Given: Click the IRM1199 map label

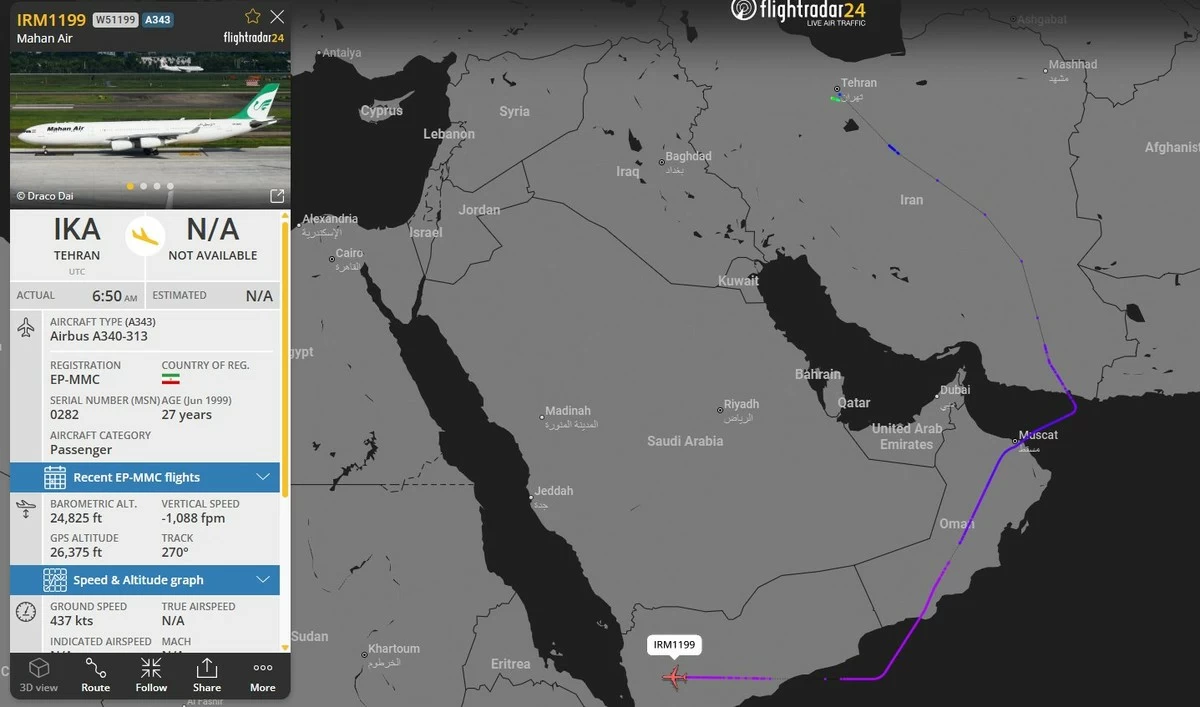Looking at the screenshot, I should click(x=675, y=645).
